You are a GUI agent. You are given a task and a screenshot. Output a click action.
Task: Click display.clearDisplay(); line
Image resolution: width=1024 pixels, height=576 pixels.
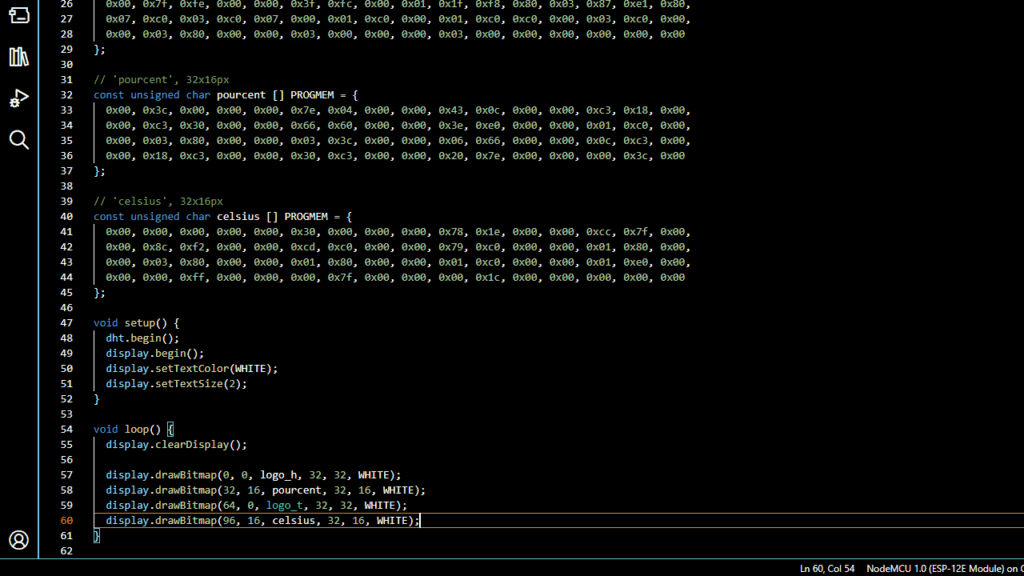[176, 444]
